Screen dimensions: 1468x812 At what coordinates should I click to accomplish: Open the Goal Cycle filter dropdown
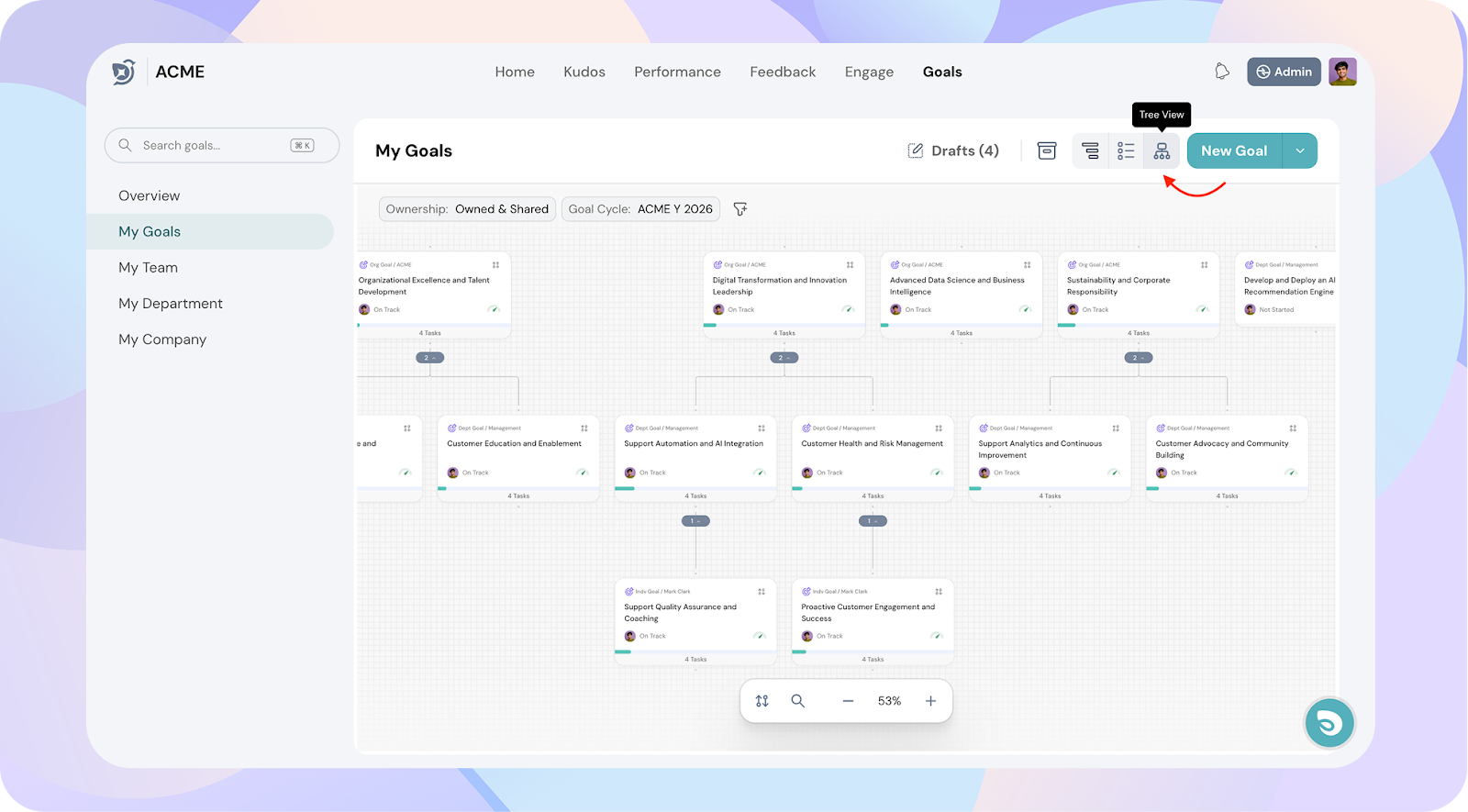[x=640, y=209]
